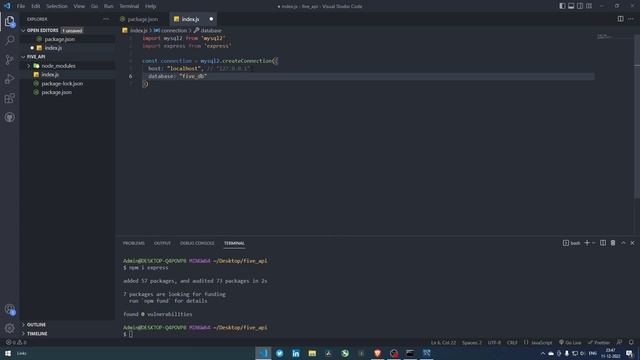Toggle primary sidebar layout icon
This screenshot has width=640, height=360.
[562, 6]
